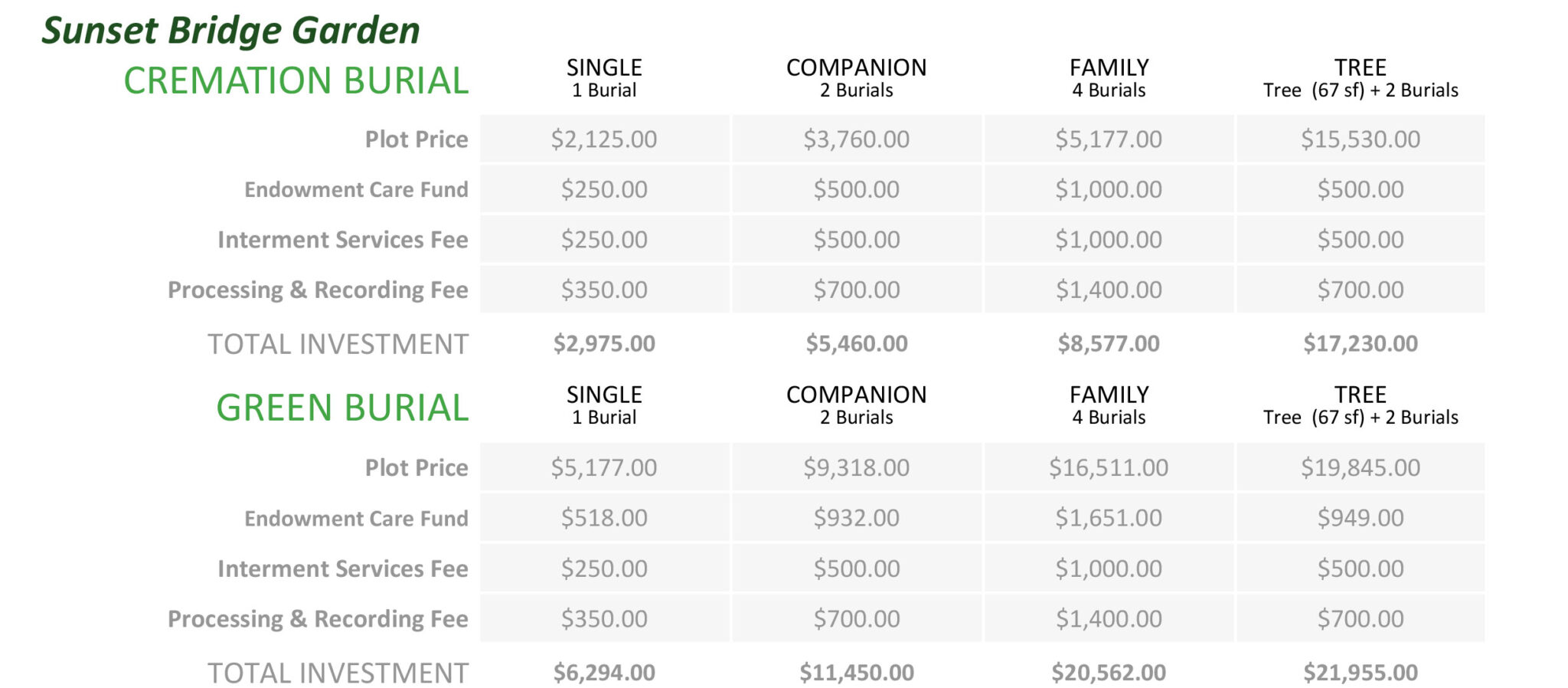Image resolution: width=1568 pixels, height=688 pixels.
Task: Click the $19,845.00 green tree plot price
Action: pos(1360,467)
